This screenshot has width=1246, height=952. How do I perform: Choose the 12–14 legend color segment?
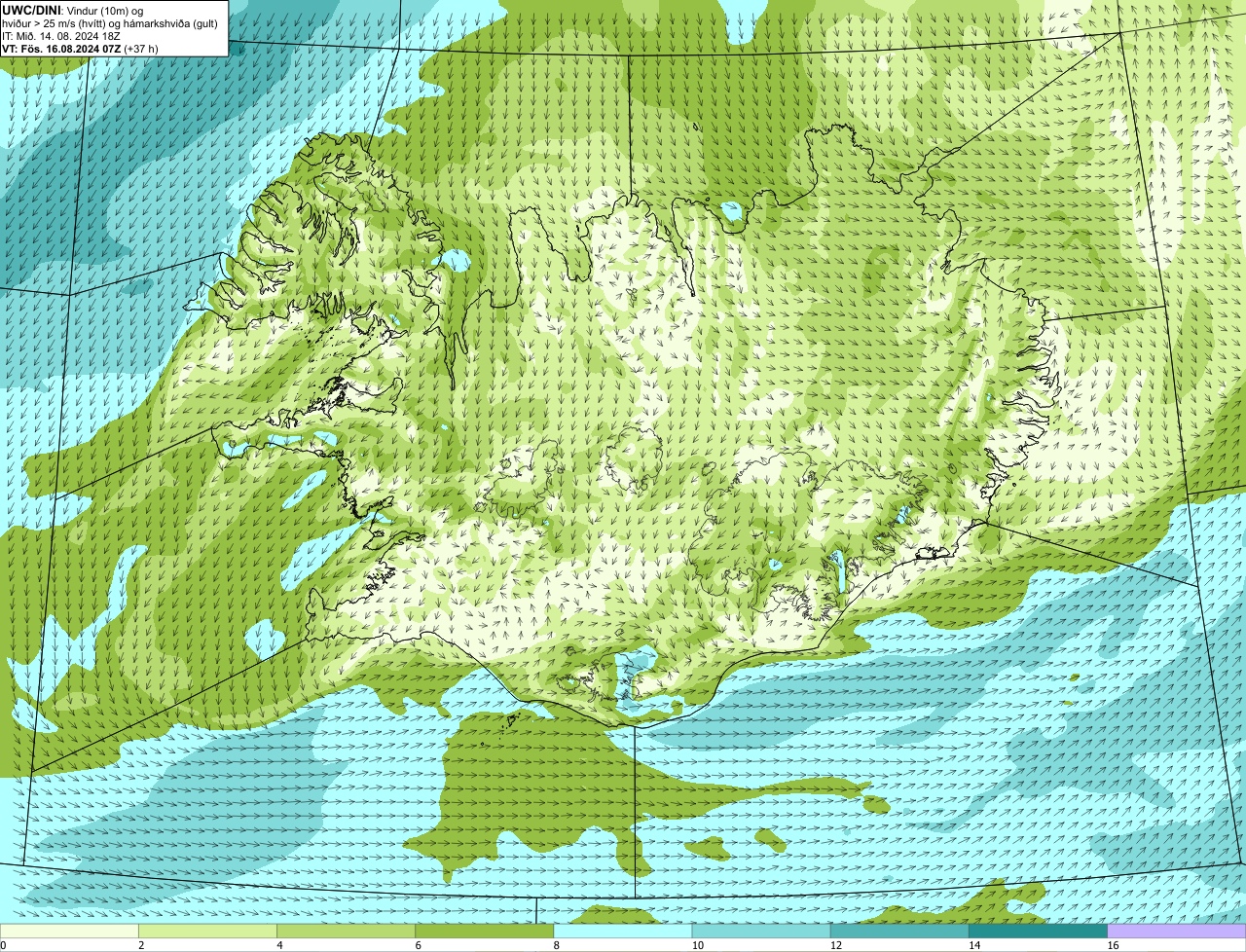(x=899, y=932)
